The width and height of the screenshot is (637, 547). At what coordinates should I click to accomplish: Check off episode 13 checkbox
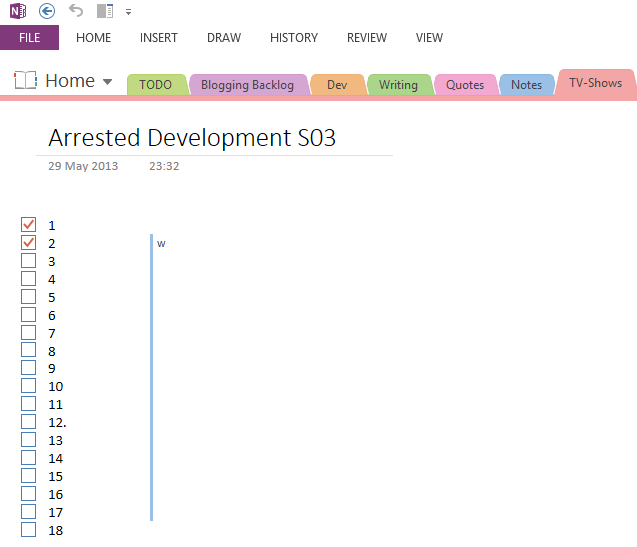(28, 440)
